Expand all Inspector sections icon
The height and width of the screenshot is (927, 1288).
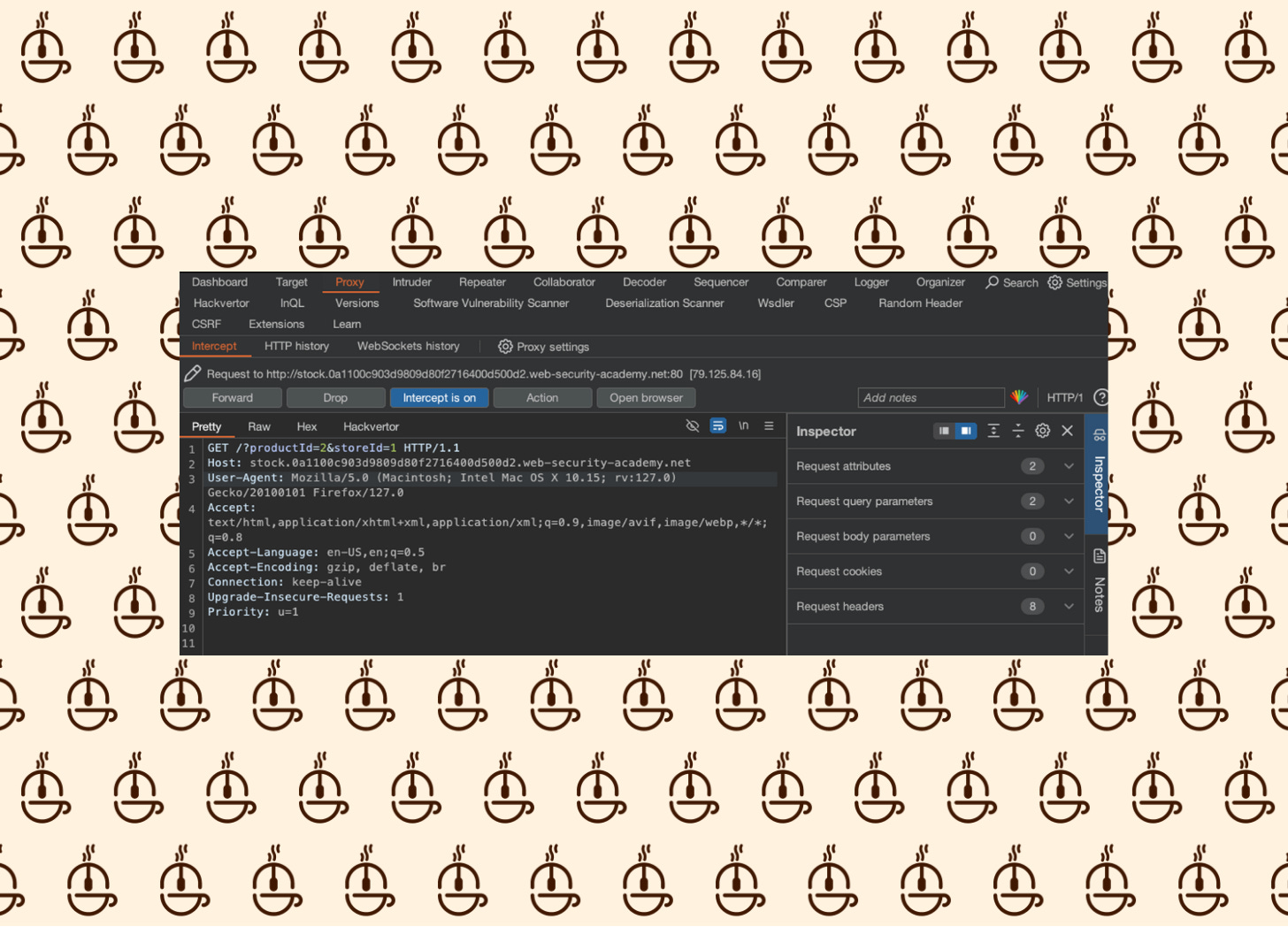[x=993, y=431]
